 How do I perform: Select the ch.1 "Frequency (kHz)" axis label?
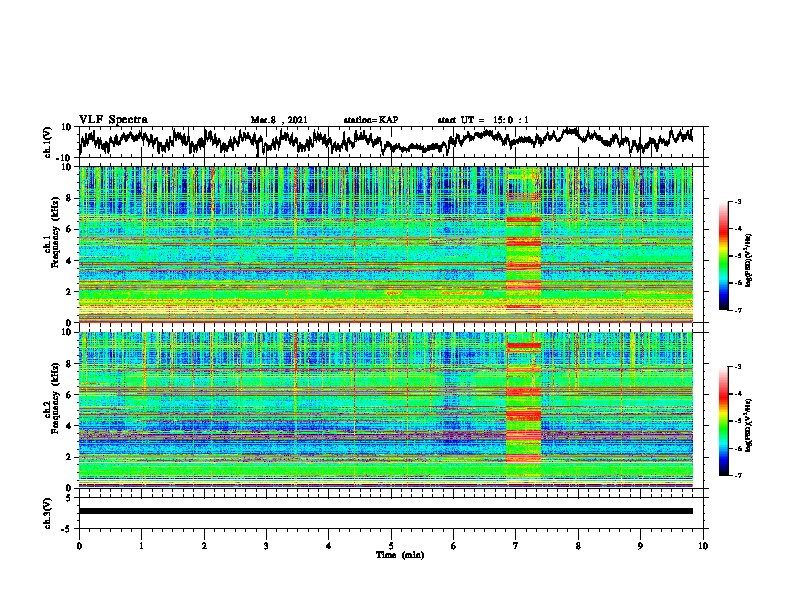click(55, 233)
